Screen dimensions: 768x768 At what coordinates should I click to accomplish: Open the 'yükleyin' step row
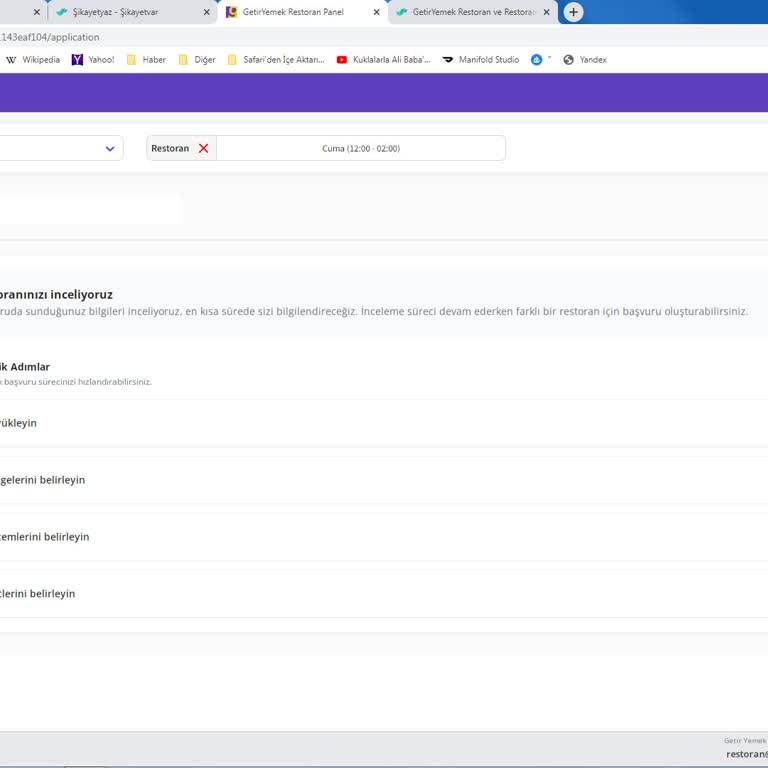pyautogui.click(x=384, y=423)
